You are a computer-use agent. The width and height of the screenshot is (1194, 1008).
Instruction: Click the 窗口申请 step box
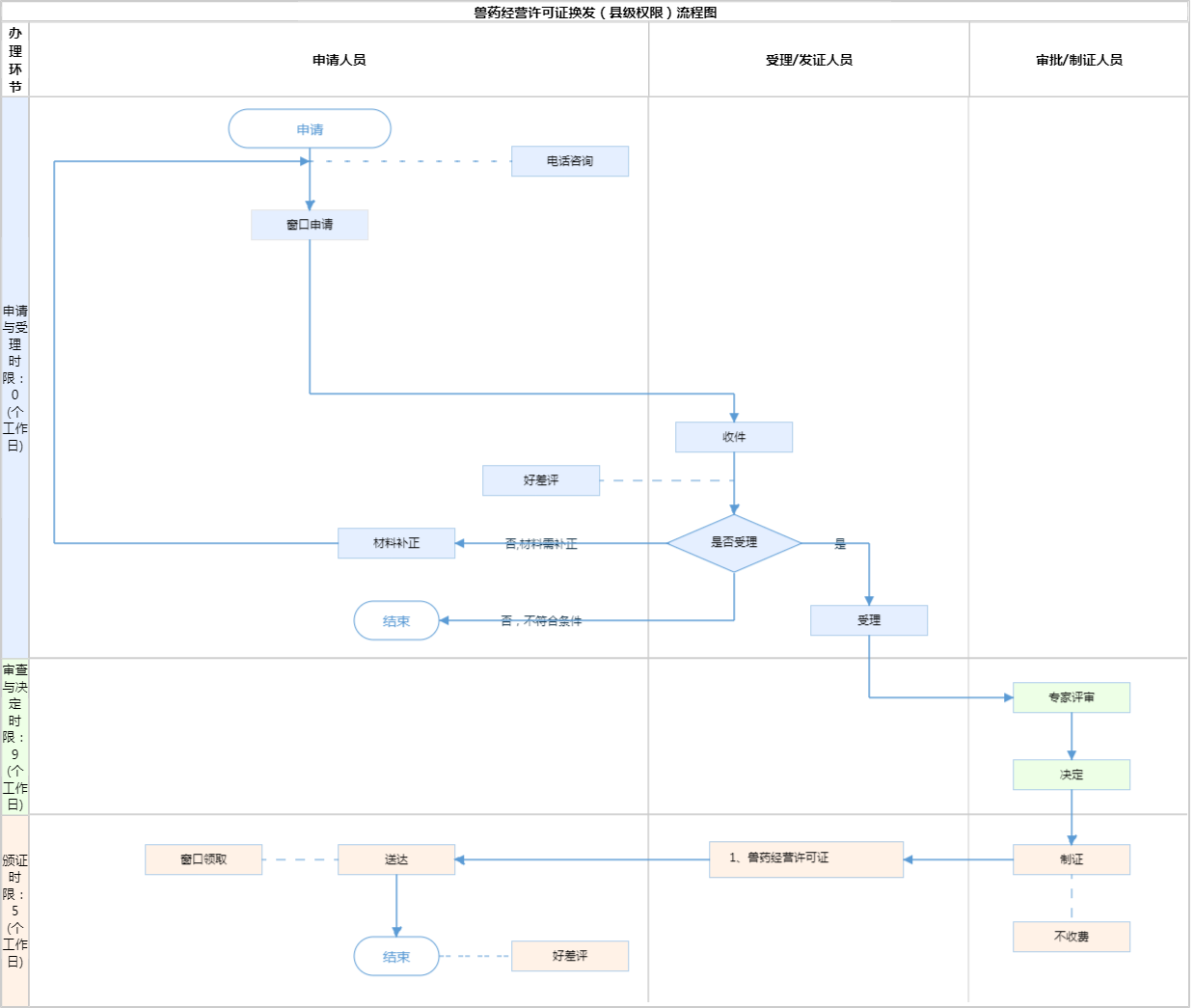point(310,225)
